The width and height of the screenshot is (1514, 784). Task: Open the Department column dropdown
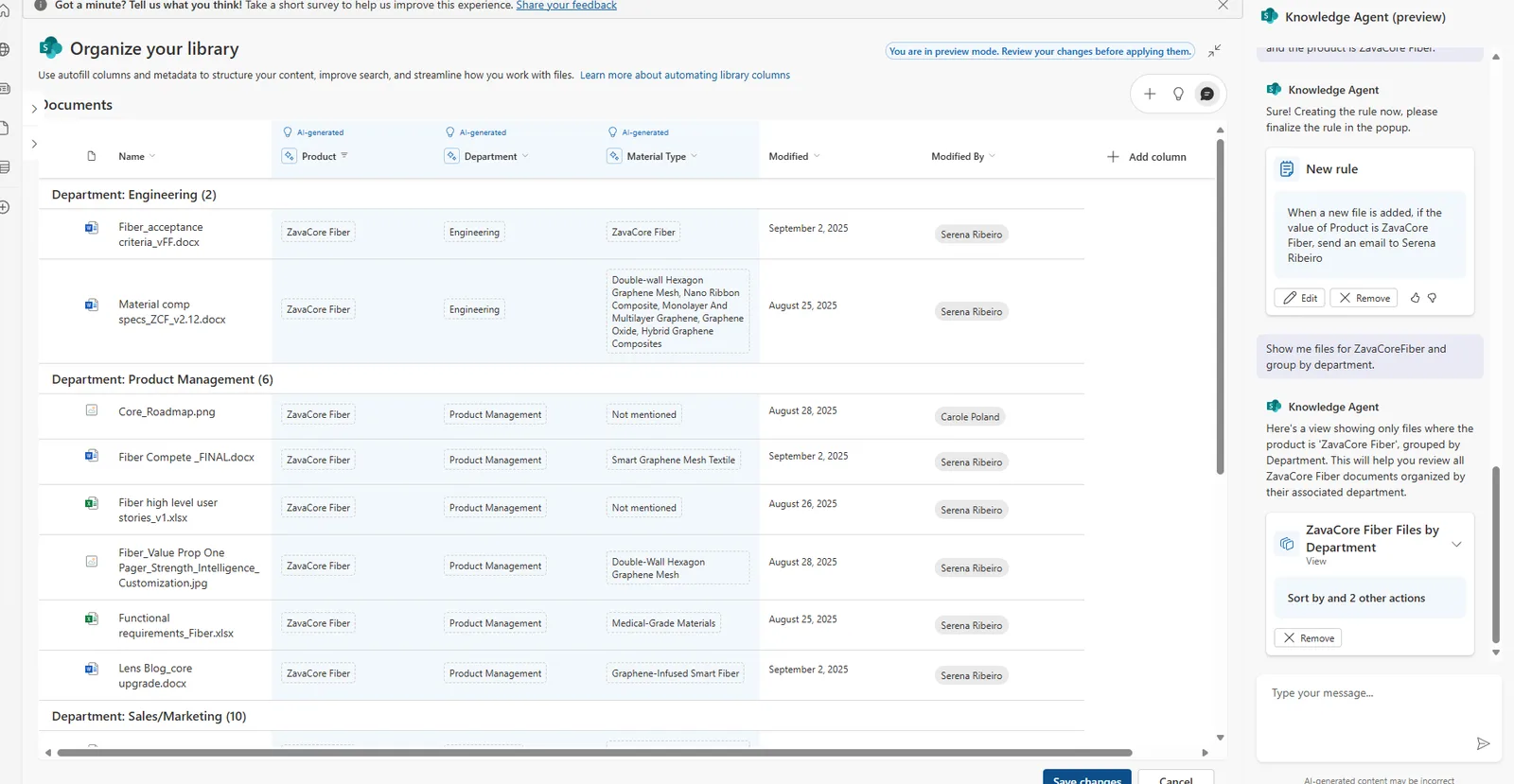[525, 156]
